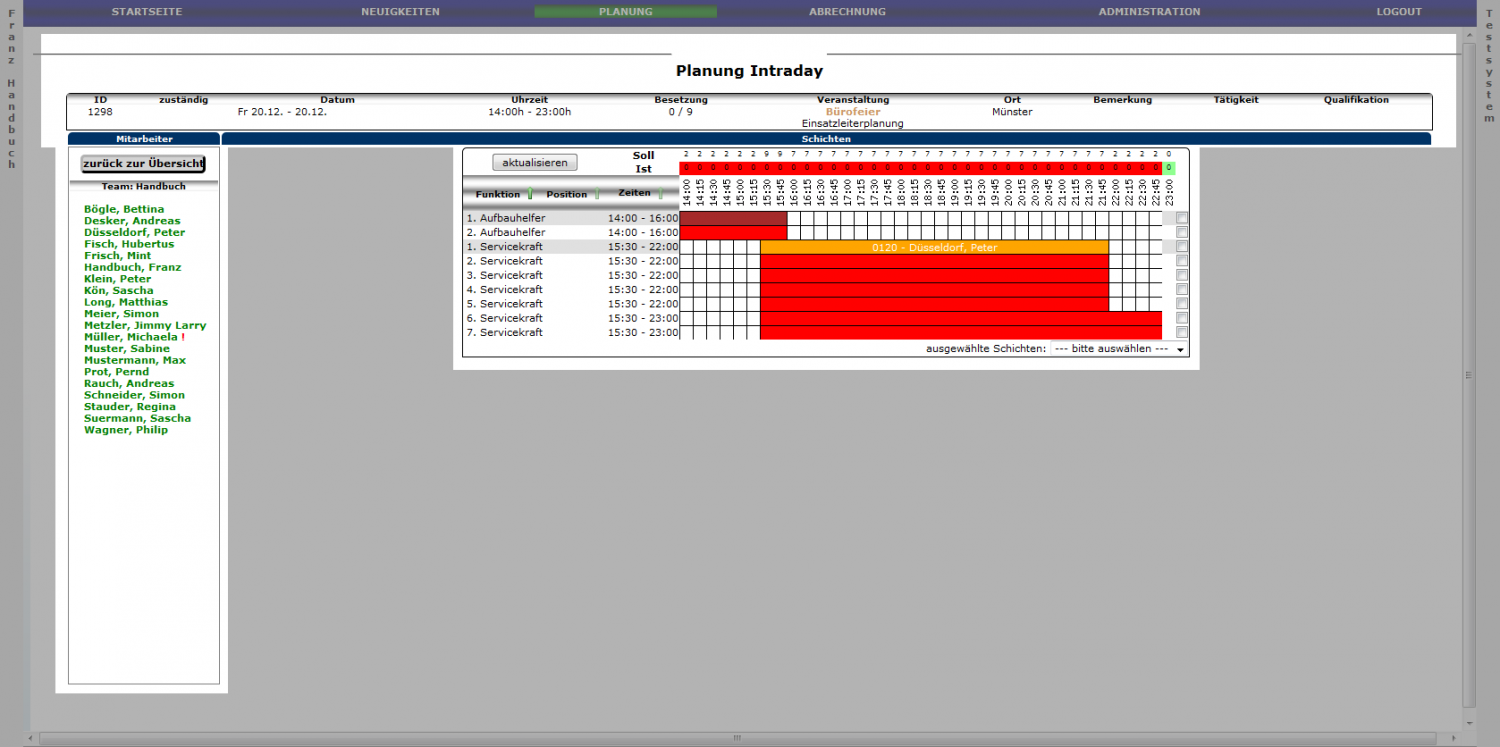
Task: Sort shifts by Zeiten column icon
Action: tap(660, 194)
